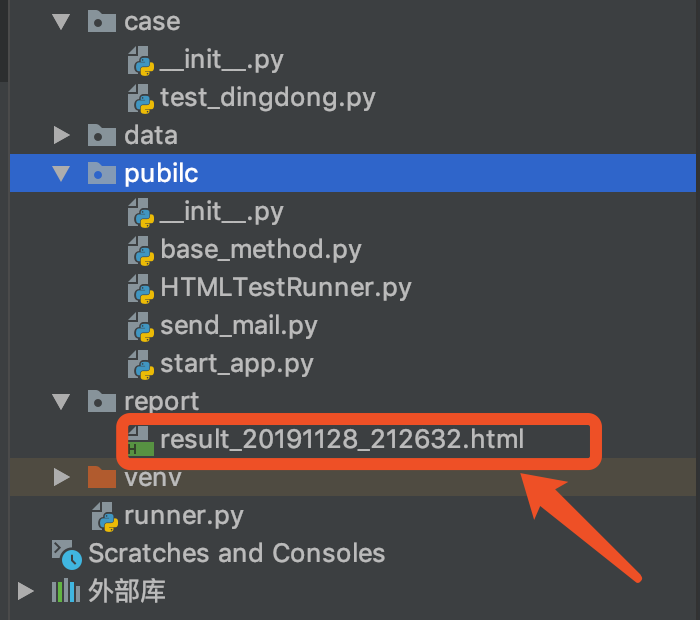Select base_method.py in the tree
Screen dimensions: 700x620
260,250
